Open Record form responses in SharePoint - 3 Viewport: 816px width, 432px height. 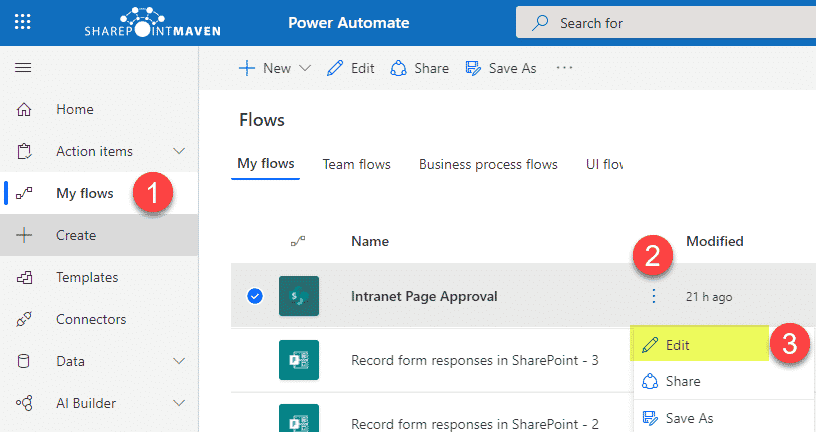pos(475,360)
